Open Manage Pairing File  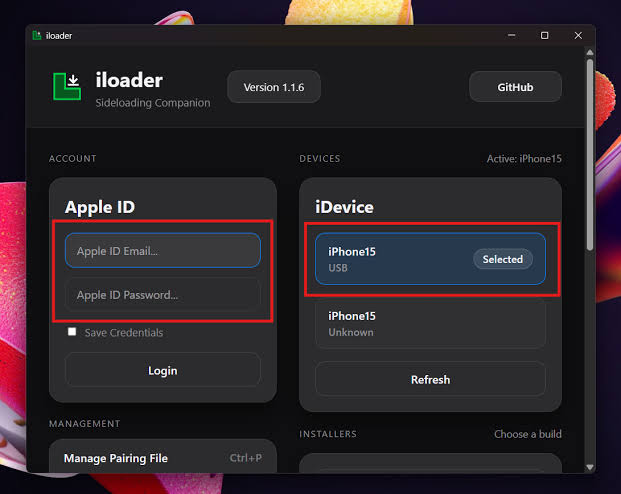(x=163, y=458)
